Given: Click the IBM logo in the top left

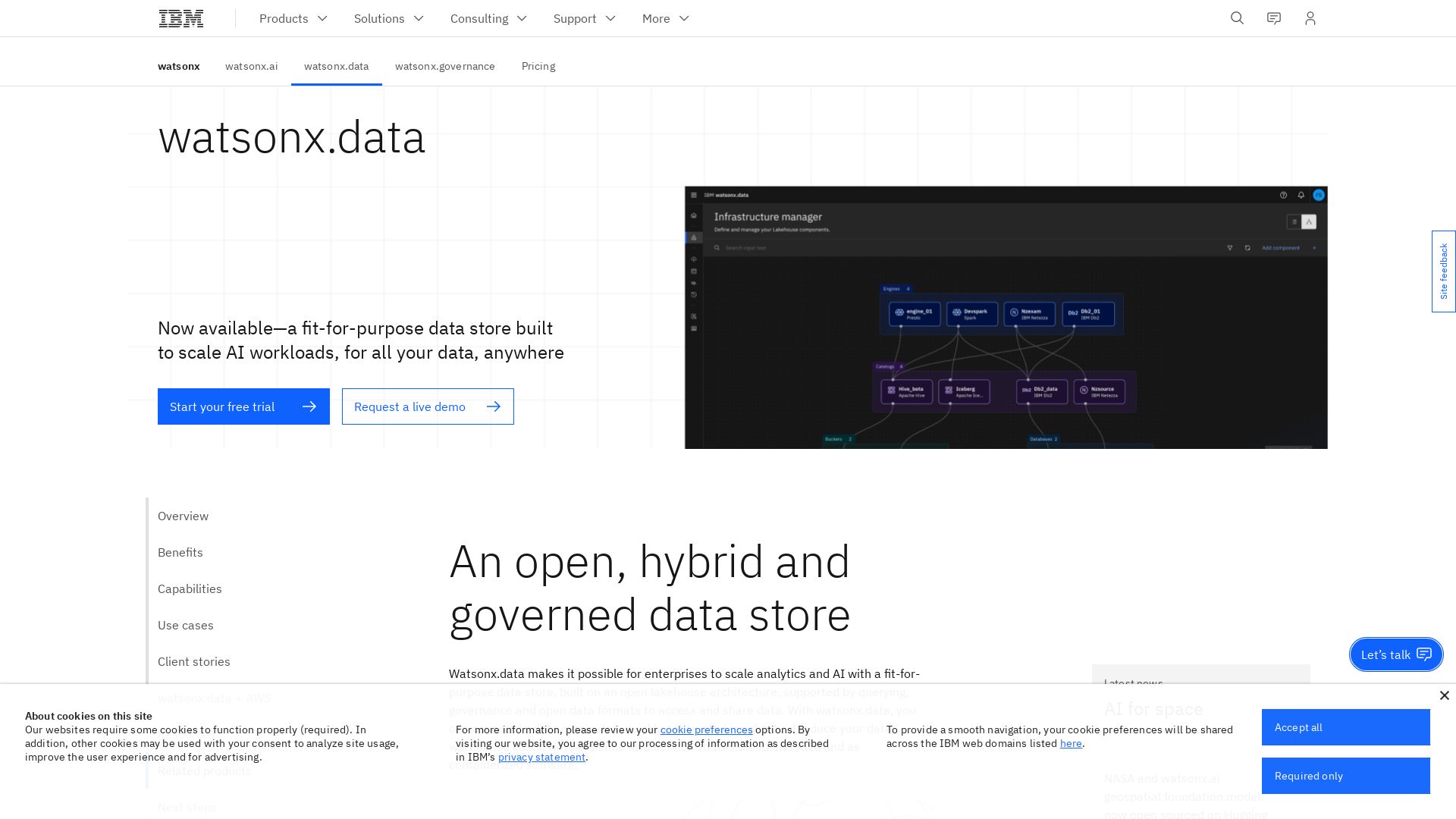Looking at the screenshot, I should (x=180, y=17).
